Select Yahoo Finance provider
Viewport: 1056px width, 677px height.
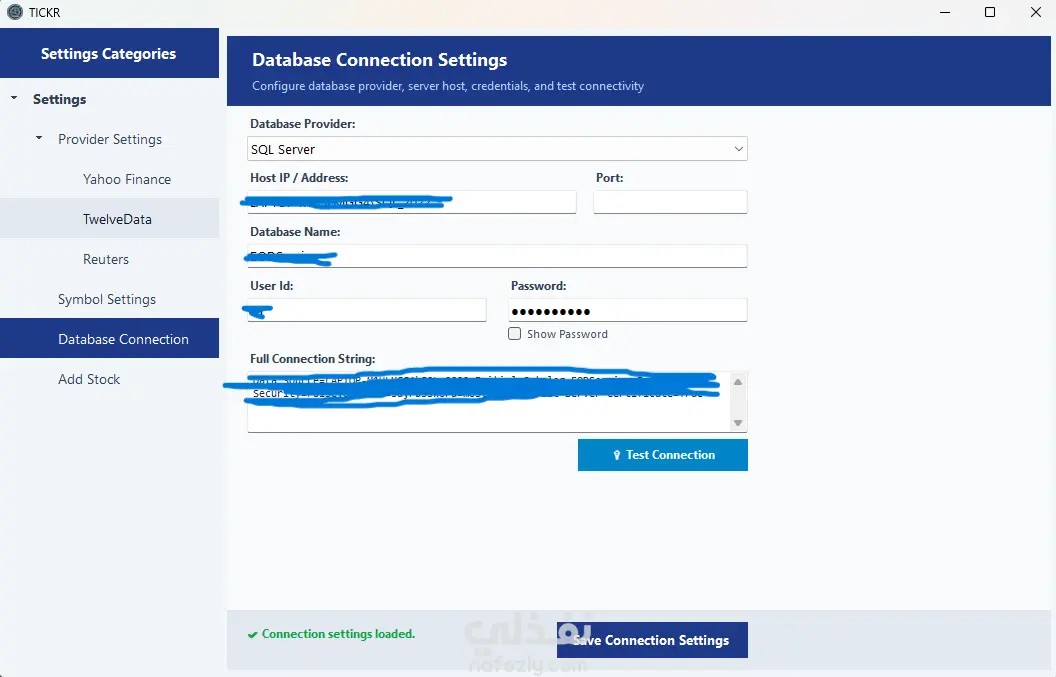click(x=127, y=179)
